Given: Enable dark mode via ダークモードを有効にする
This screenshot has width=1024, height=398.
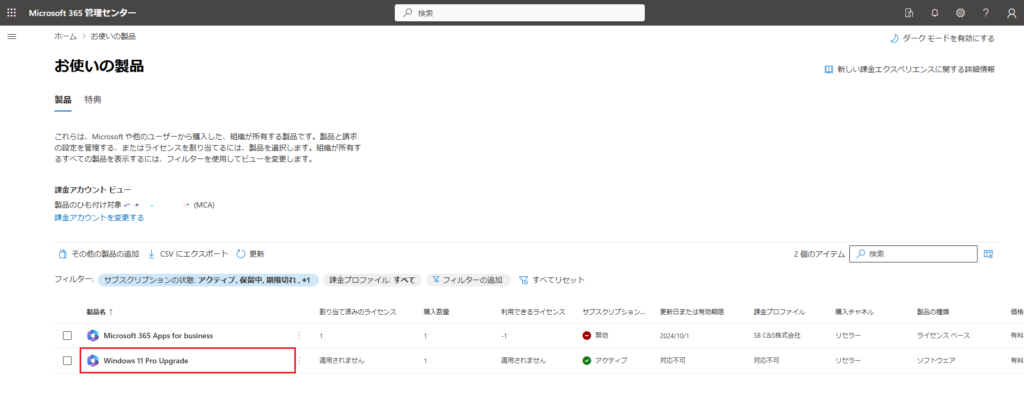Looking at the screenshot, I should click(942, 39).
